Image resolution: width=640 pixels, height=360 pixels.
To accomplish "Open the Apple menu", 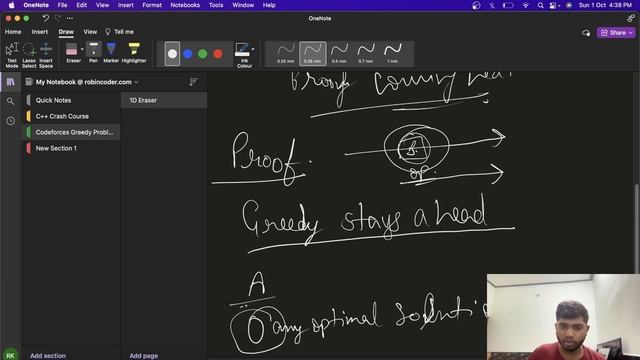I will (x=11, y=5).
